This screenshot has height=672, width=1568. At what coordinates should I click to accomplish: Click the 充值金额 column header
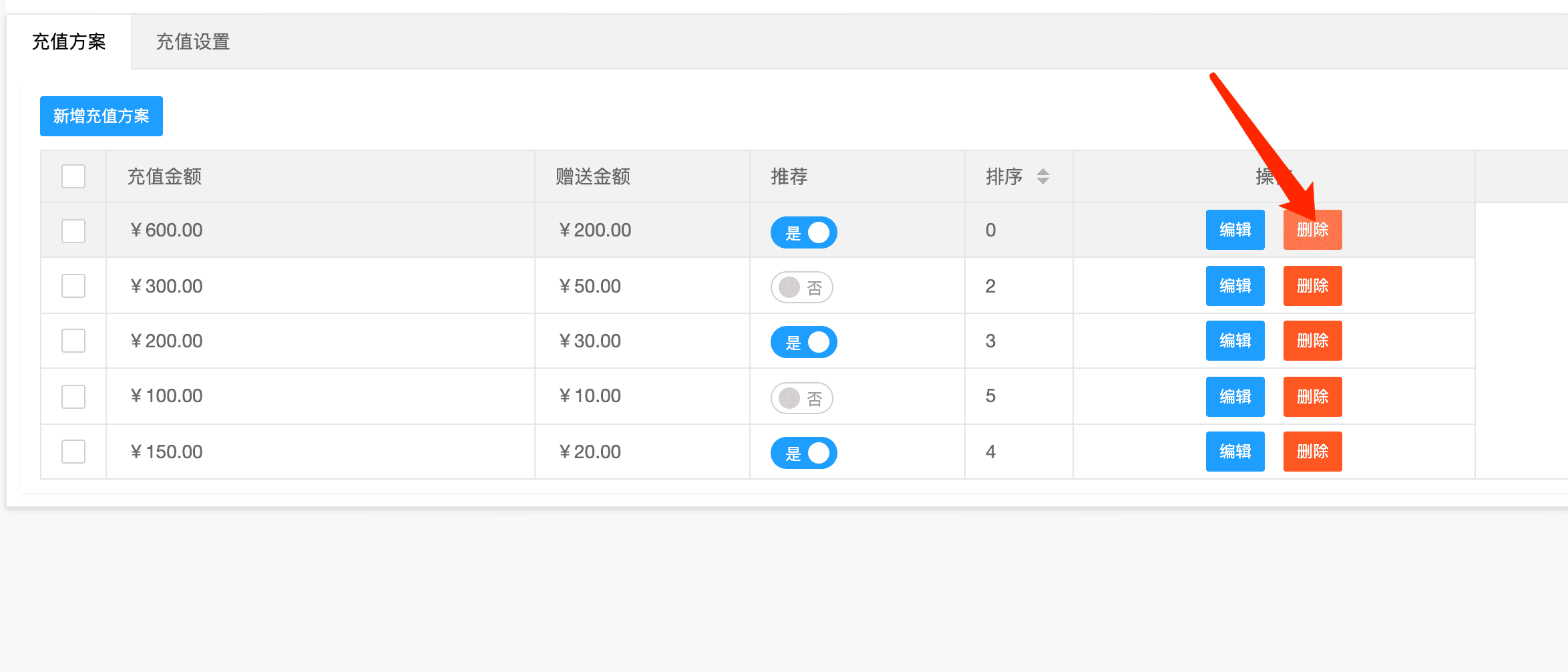(x=164, y=176)
